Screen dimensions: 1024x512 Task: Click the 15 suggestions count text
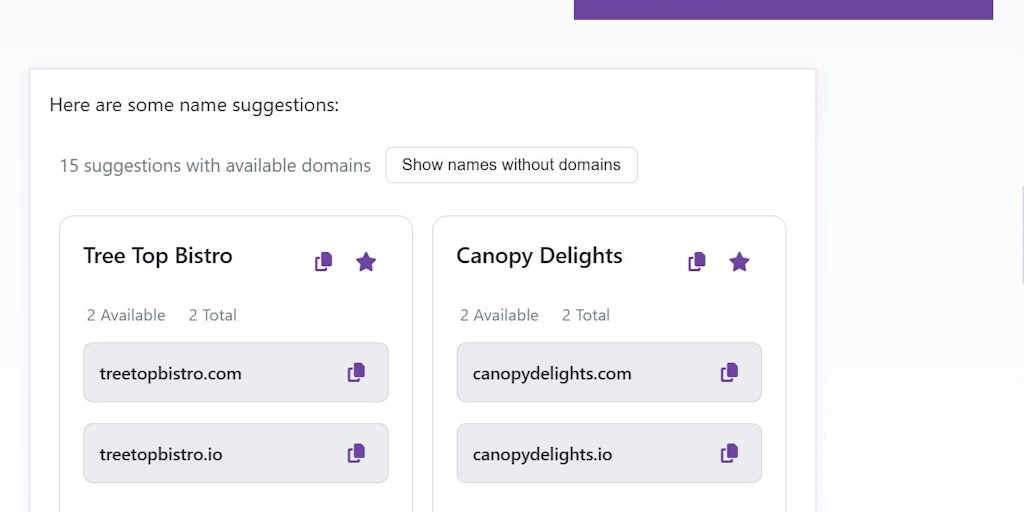coord(215,166)
